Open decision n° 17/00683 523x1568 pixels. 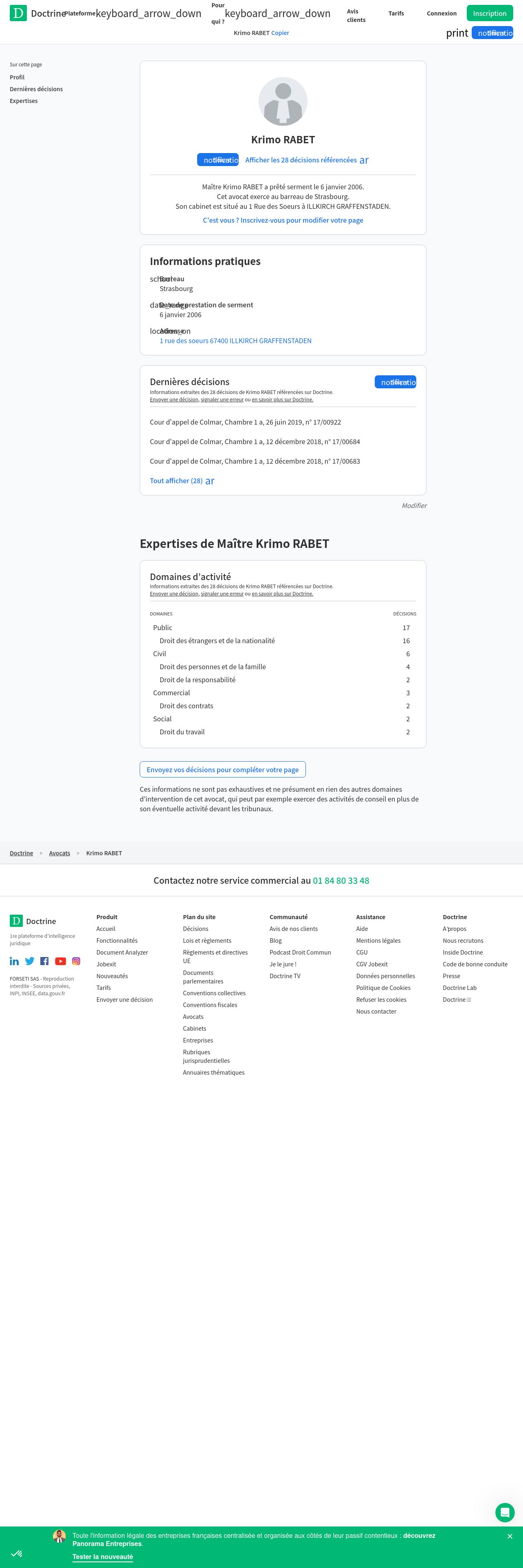point(255,461)
